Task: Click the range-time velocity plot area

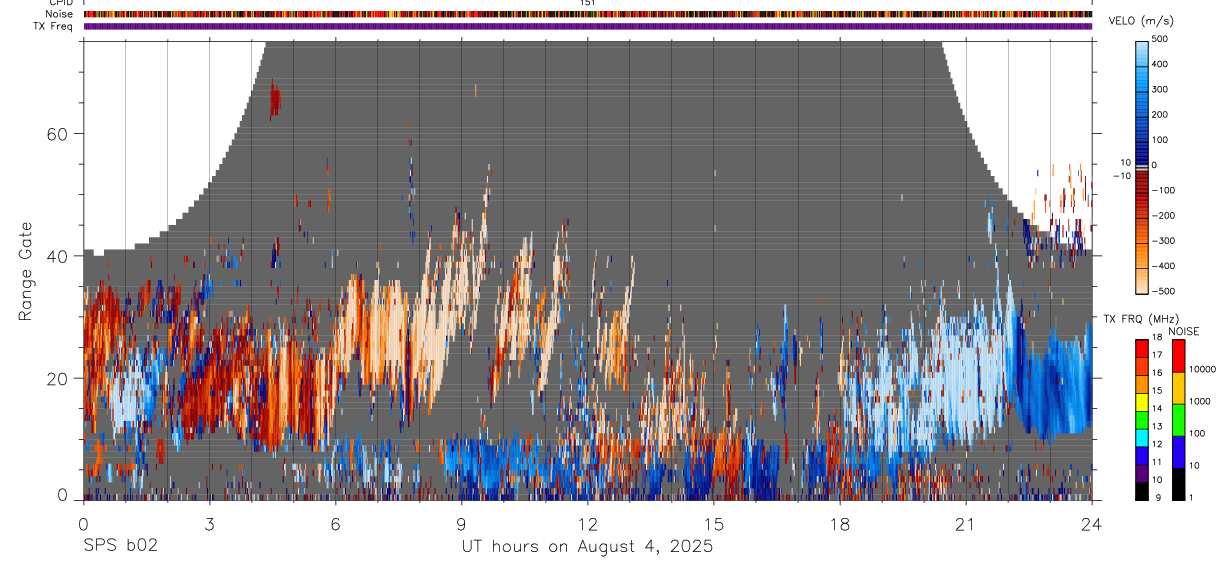Action: click(587, 270)
